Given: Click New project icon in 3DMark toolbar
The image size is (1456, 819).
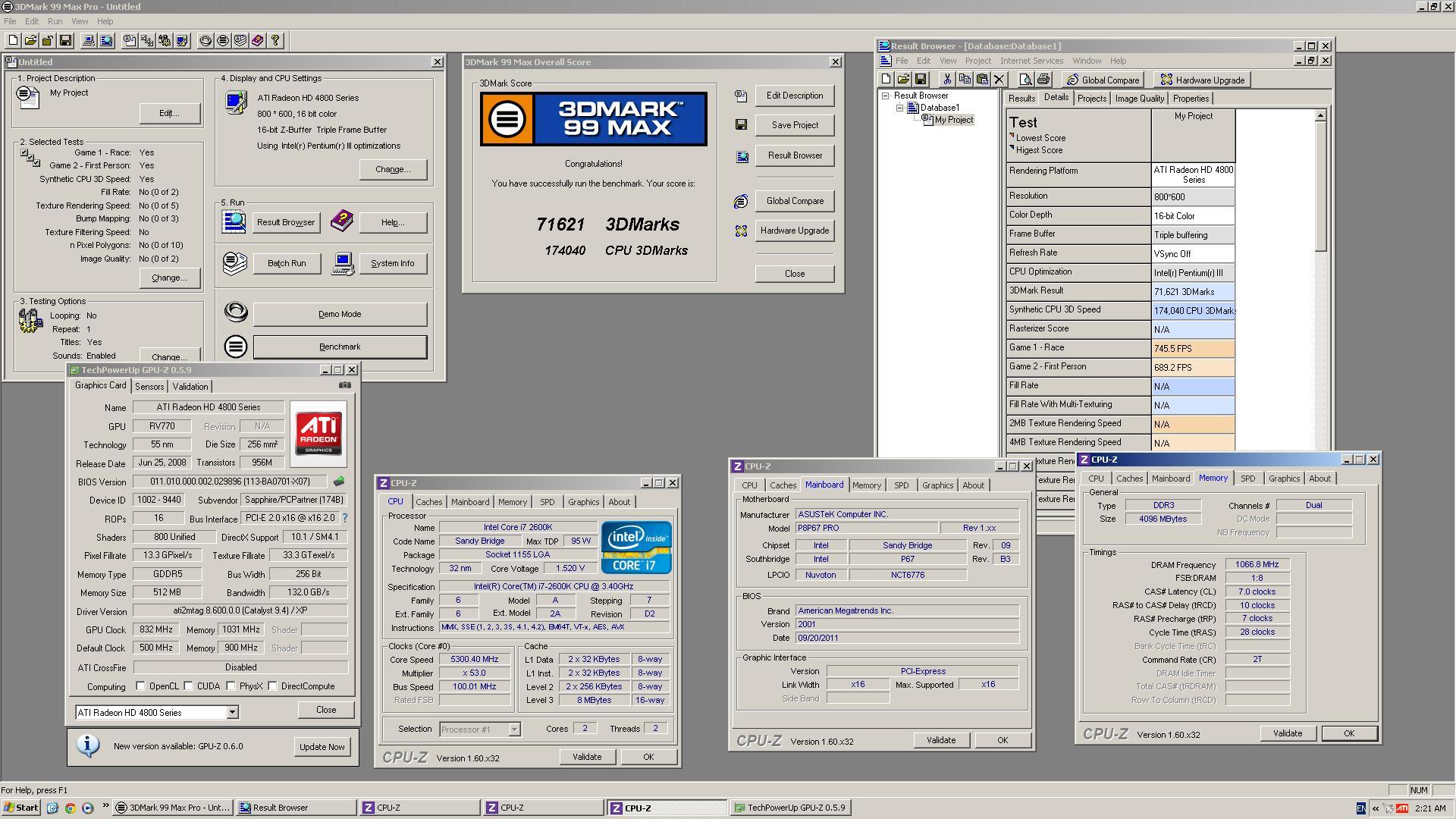Looking at the screenshot, I should 13,41.
